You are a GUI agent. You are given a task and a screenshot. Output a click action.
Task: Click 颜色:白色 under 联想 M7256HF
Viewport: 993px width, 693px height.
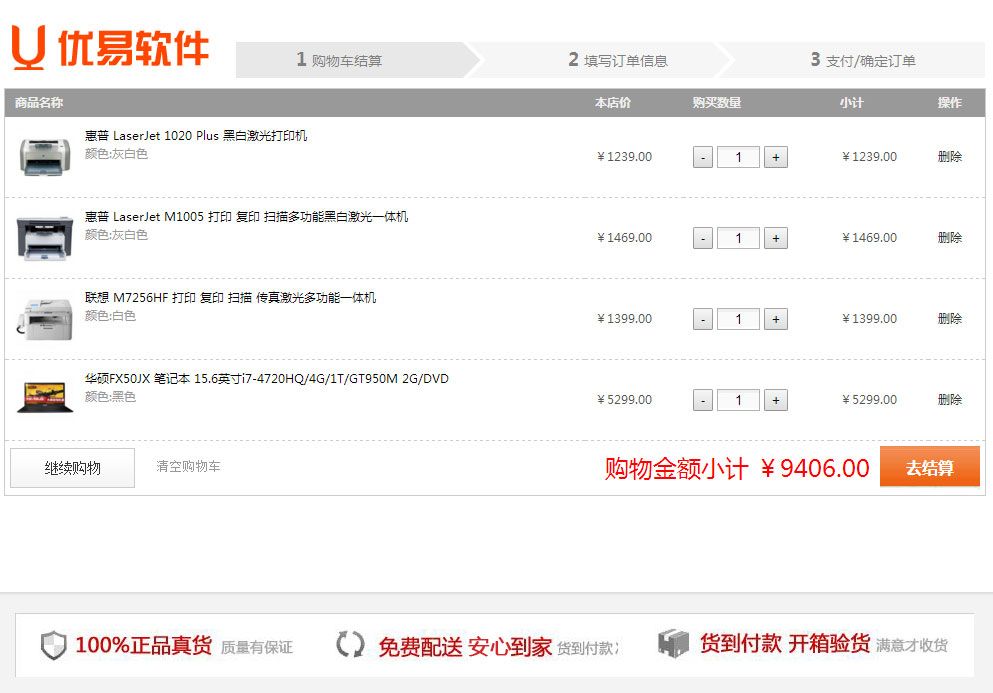110,315
